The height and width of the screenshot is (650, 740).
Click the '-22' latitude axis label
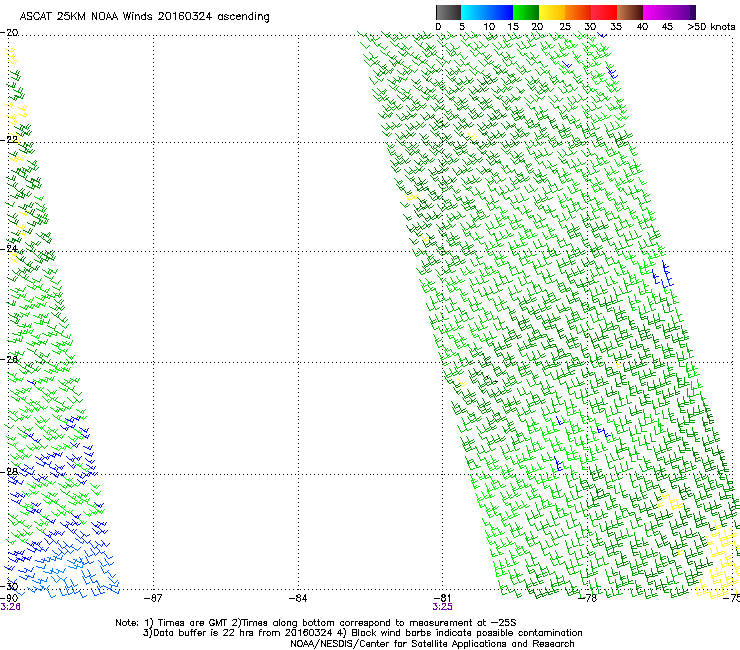coord(9,140)
